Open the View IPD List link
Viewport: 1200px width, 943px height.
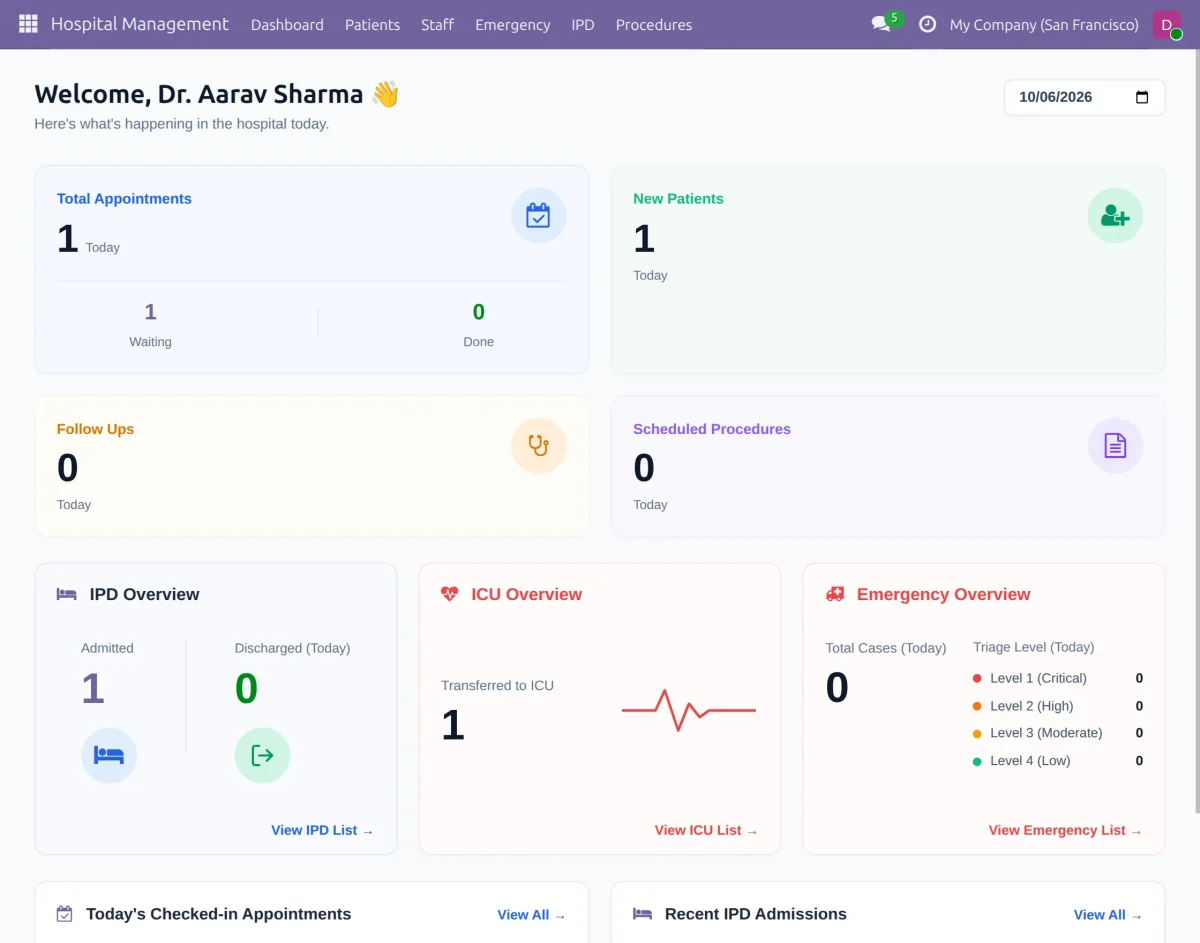[x=322, y=830]
